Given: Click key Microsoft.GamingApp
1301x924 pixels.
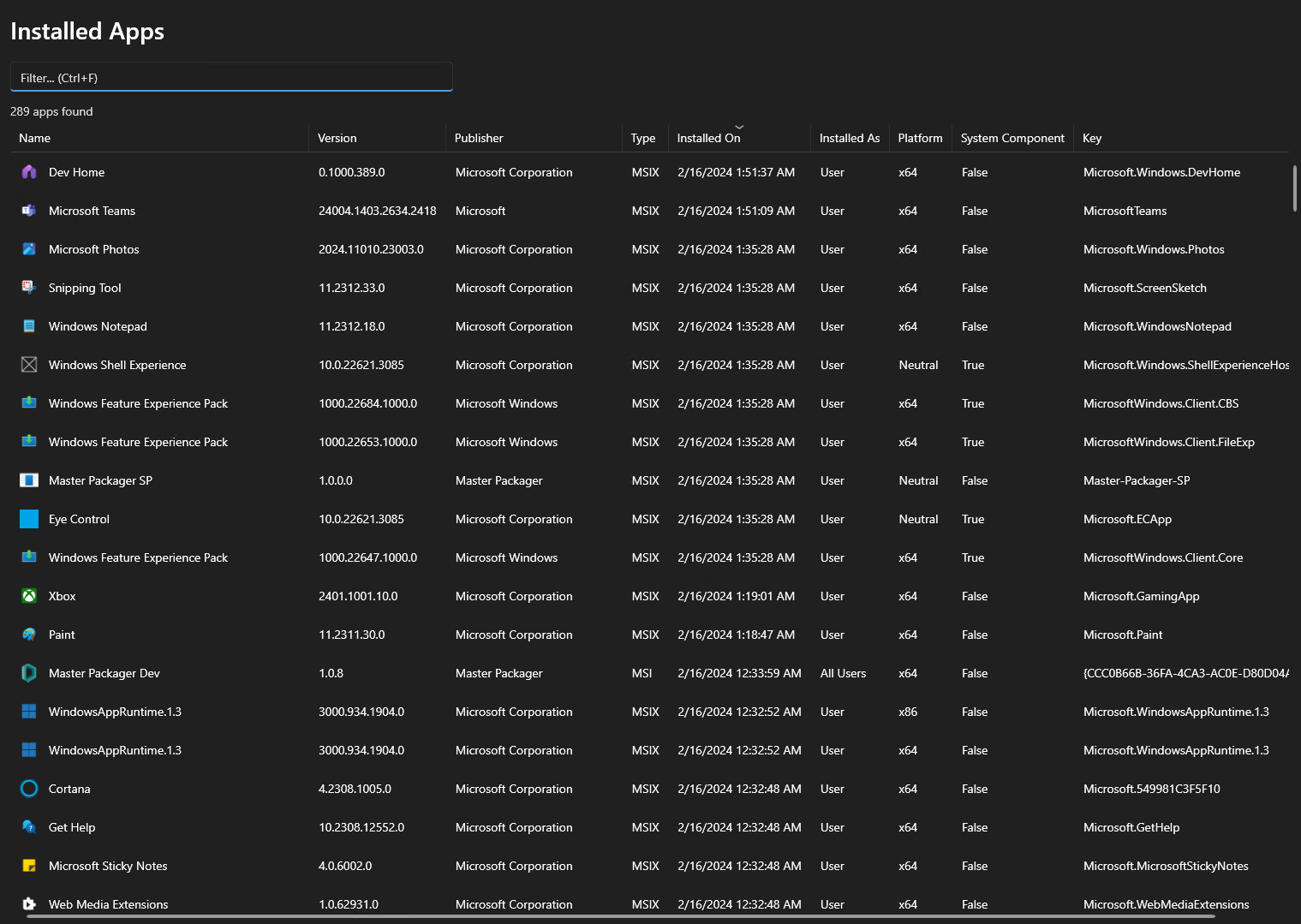Looking at the screenshot, I should tap(1141, 596).
